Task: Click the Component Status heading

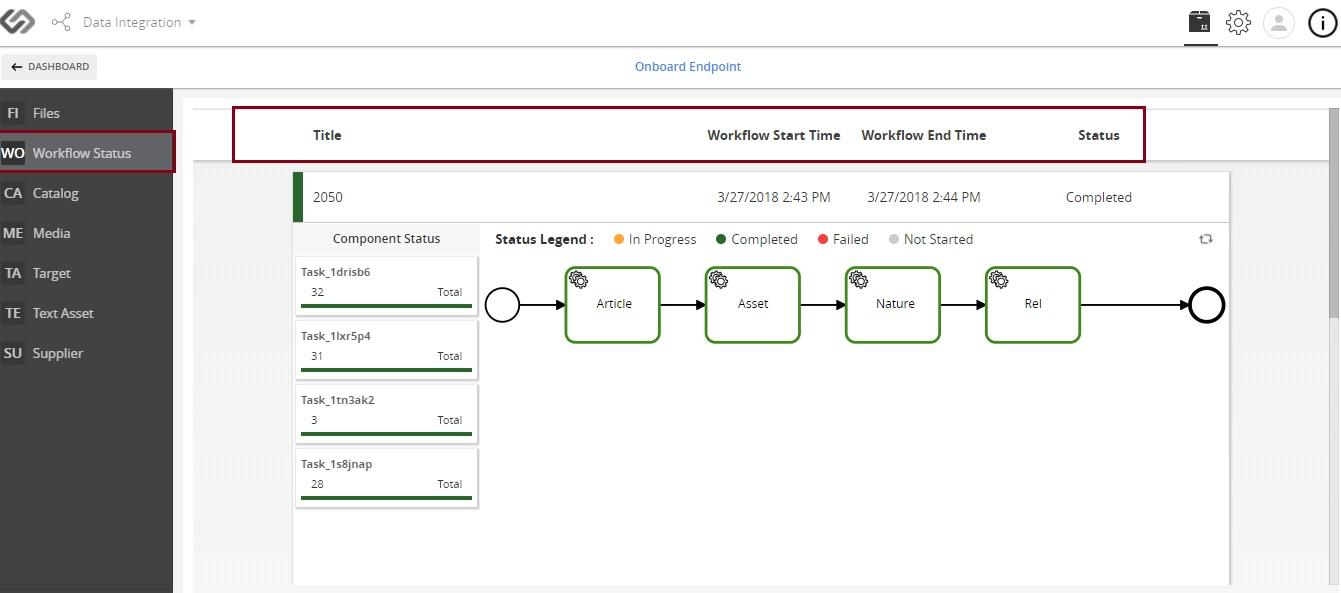Action: [x=386, y=239]
